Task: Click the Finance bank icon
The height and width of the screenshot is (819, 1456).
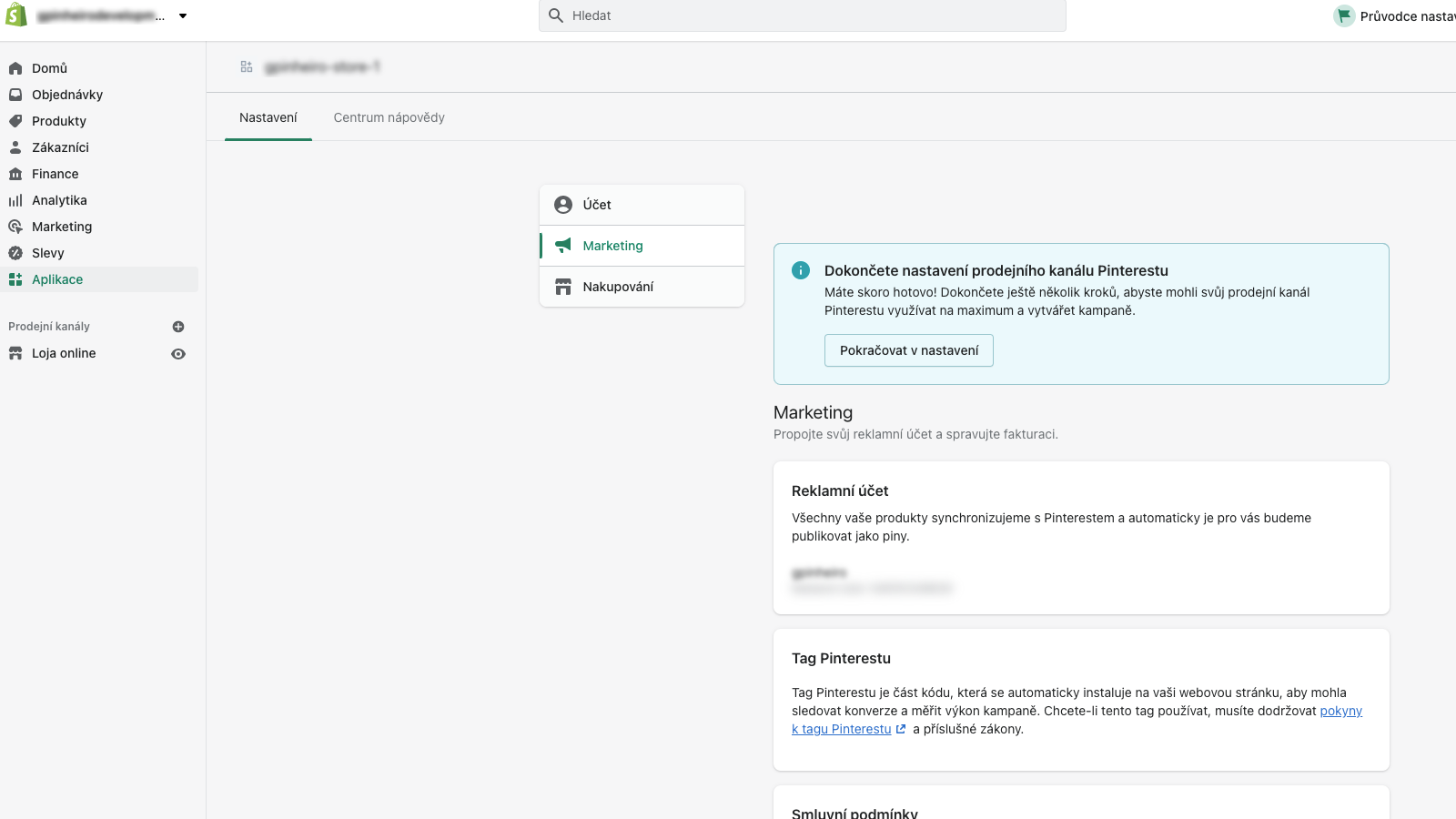Action: click(x=15, y=174)
